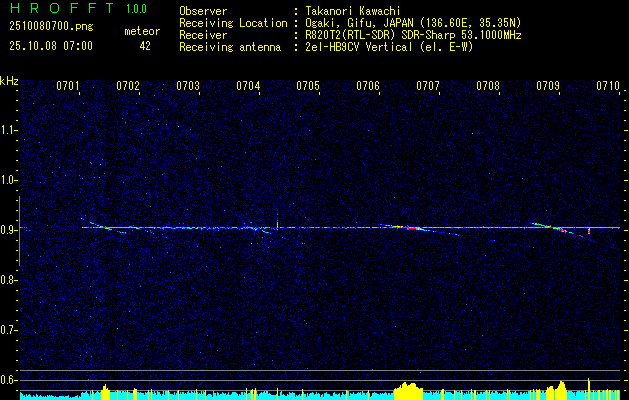The height and width of the screenshot is (400, 629).
Task: Click the yellow power peak below 0707
Action: coord(408,391)
